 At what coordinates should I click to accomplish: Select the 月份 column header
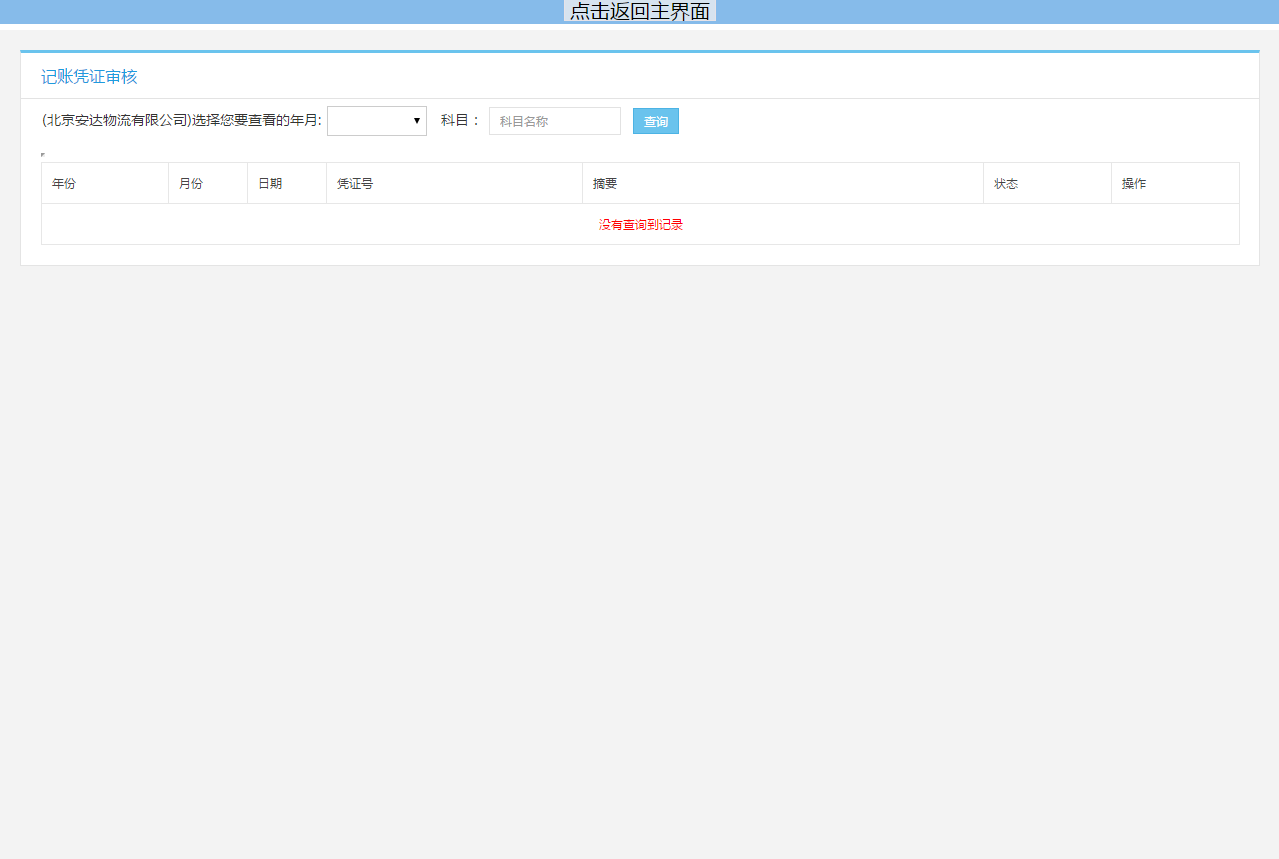click(x=191, y=184)
